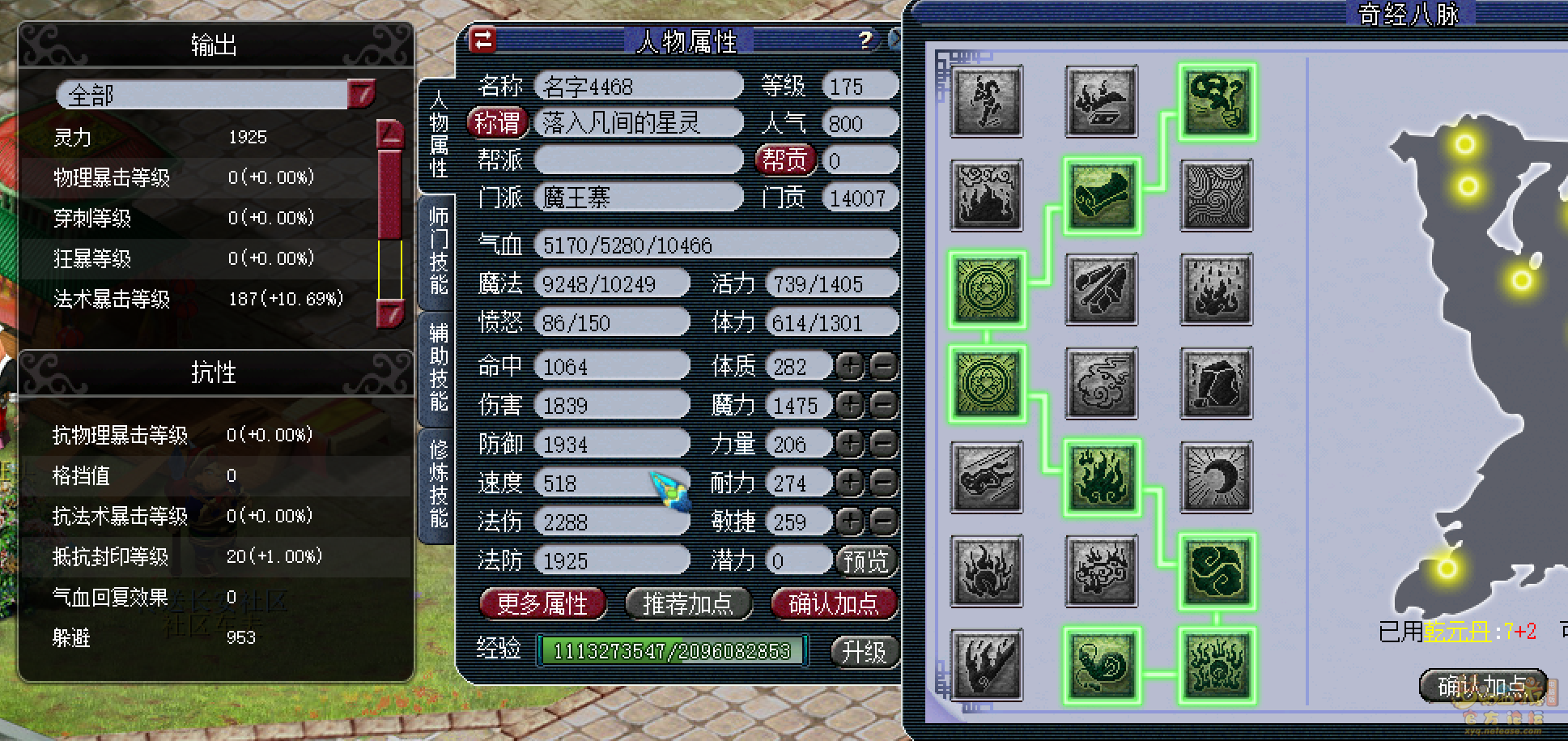
Task: Add a point to 敏捷 attribute
Action: click(850, 522)
